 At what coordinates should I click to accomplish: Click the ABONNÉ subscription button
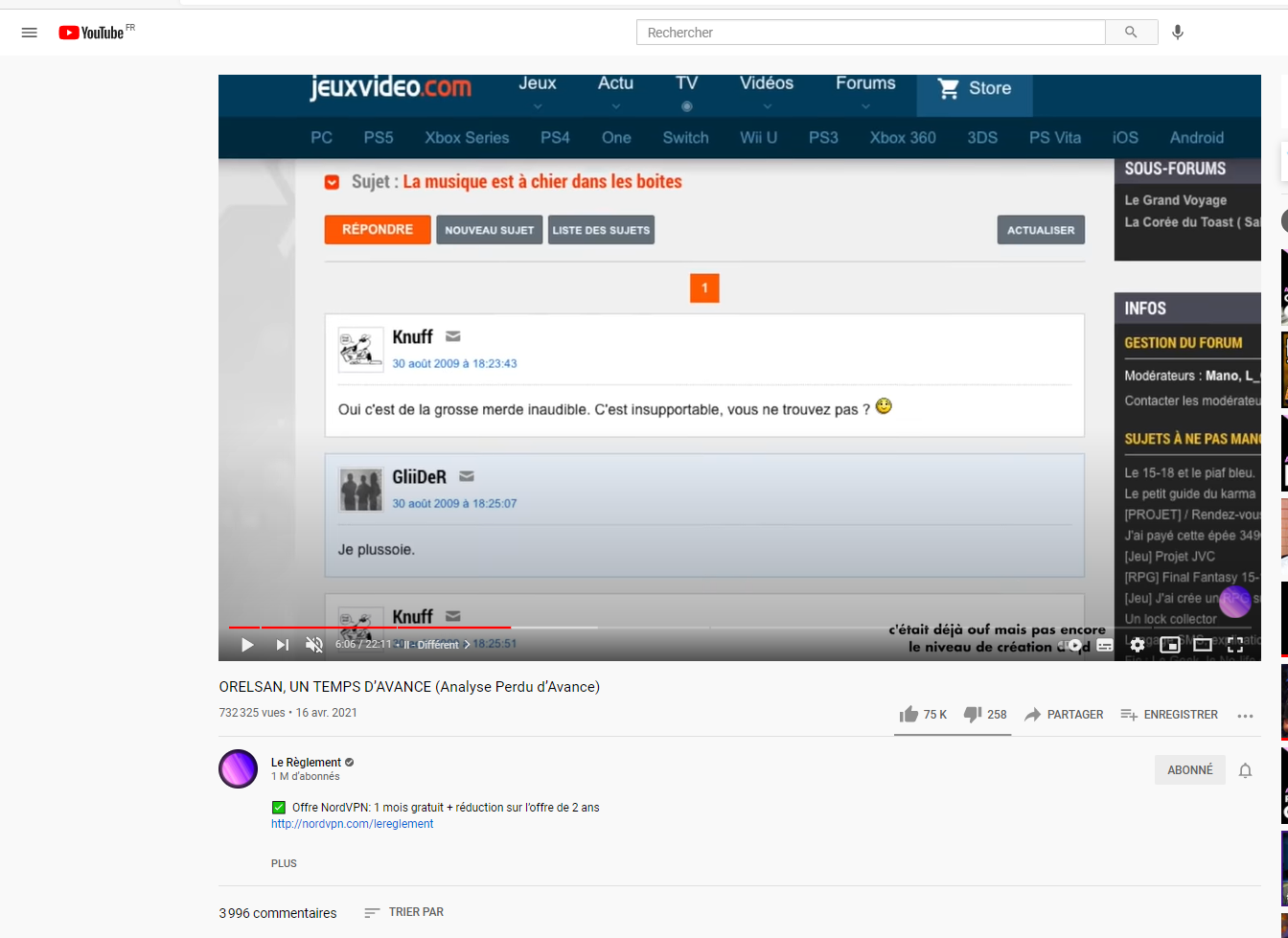1190,770
